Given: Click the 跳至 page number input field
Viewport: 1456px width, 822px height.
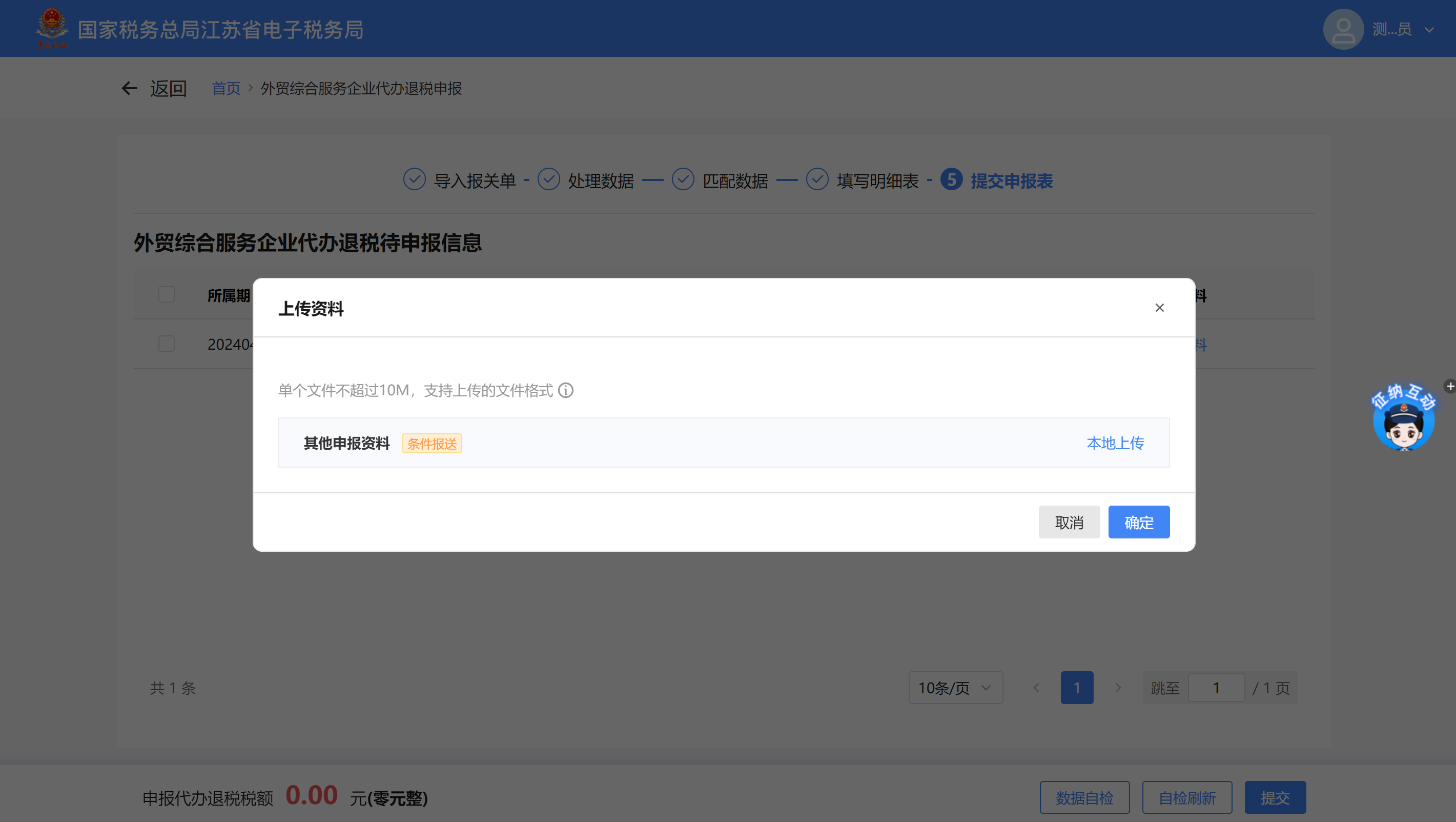Looking at the screenshot, I should point(1216,688).
